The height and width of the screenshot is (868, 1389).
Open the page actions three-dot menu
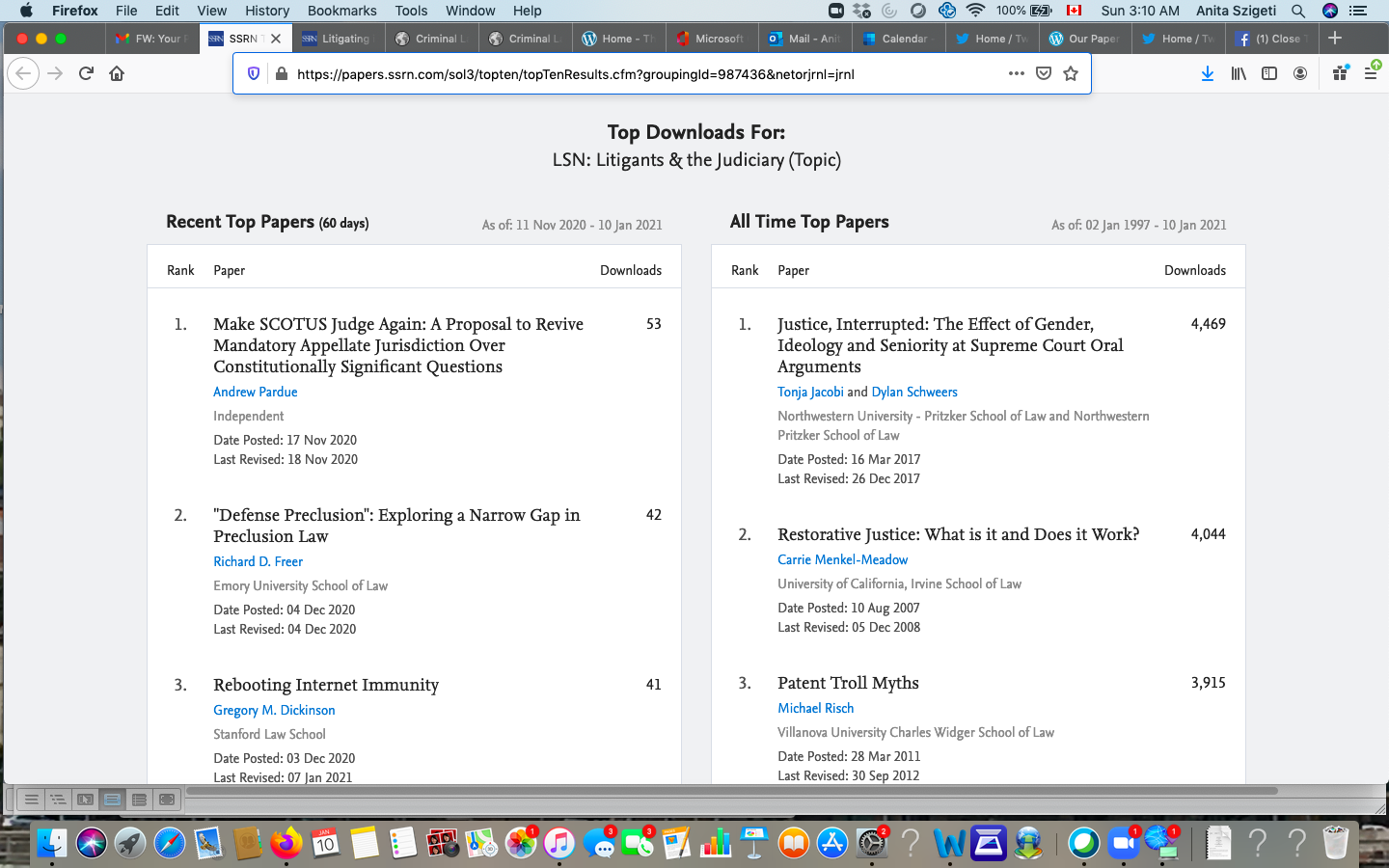tap(1016, 73)
